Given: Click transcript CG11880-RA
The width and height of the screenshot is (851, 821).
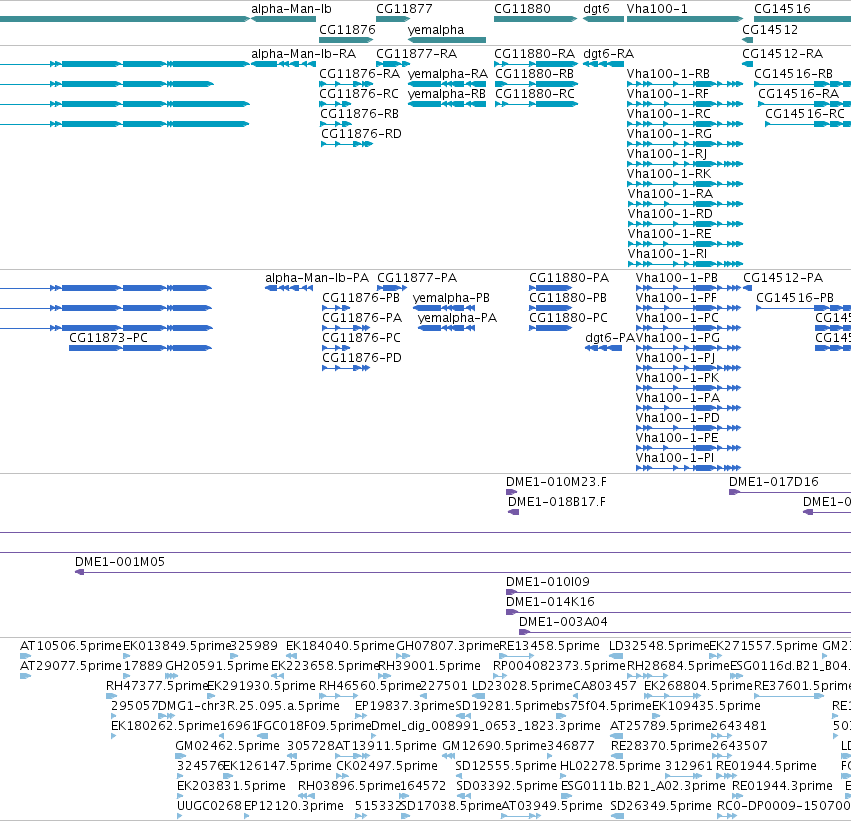Looking at the screenshot, I should 534,54.
